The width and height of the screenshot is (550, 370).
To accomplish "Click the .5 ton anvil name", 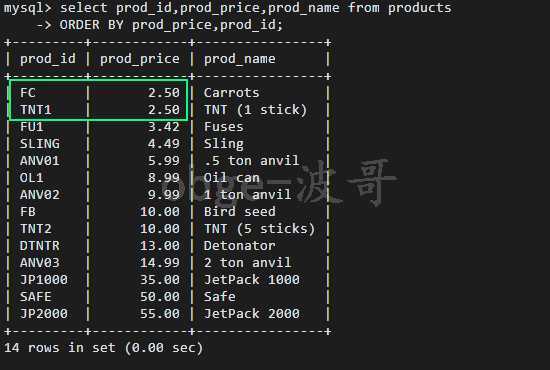I will tap(251, 161).
